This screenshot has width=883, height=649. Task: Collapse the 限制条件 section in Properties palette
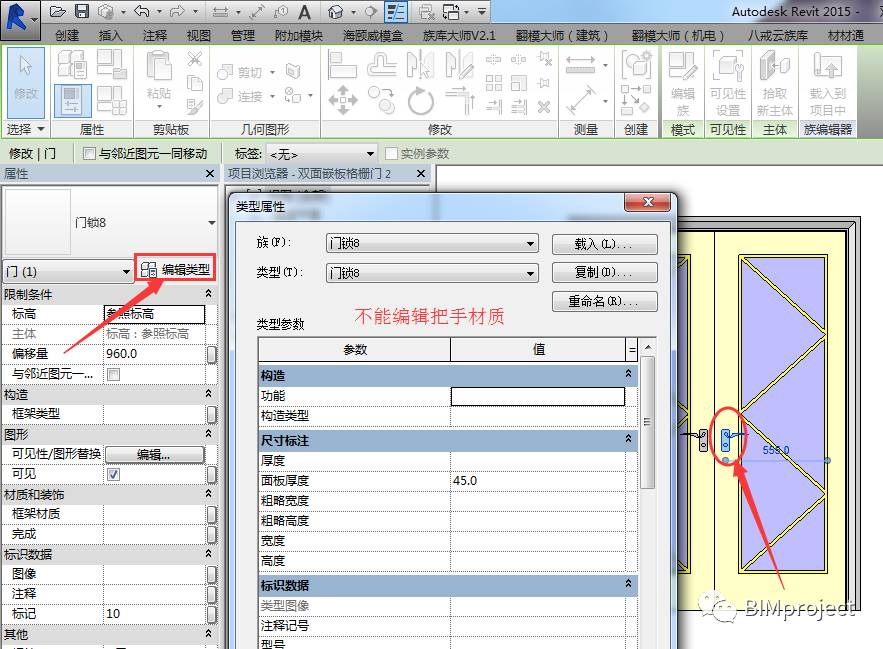(x=208, y=294)
